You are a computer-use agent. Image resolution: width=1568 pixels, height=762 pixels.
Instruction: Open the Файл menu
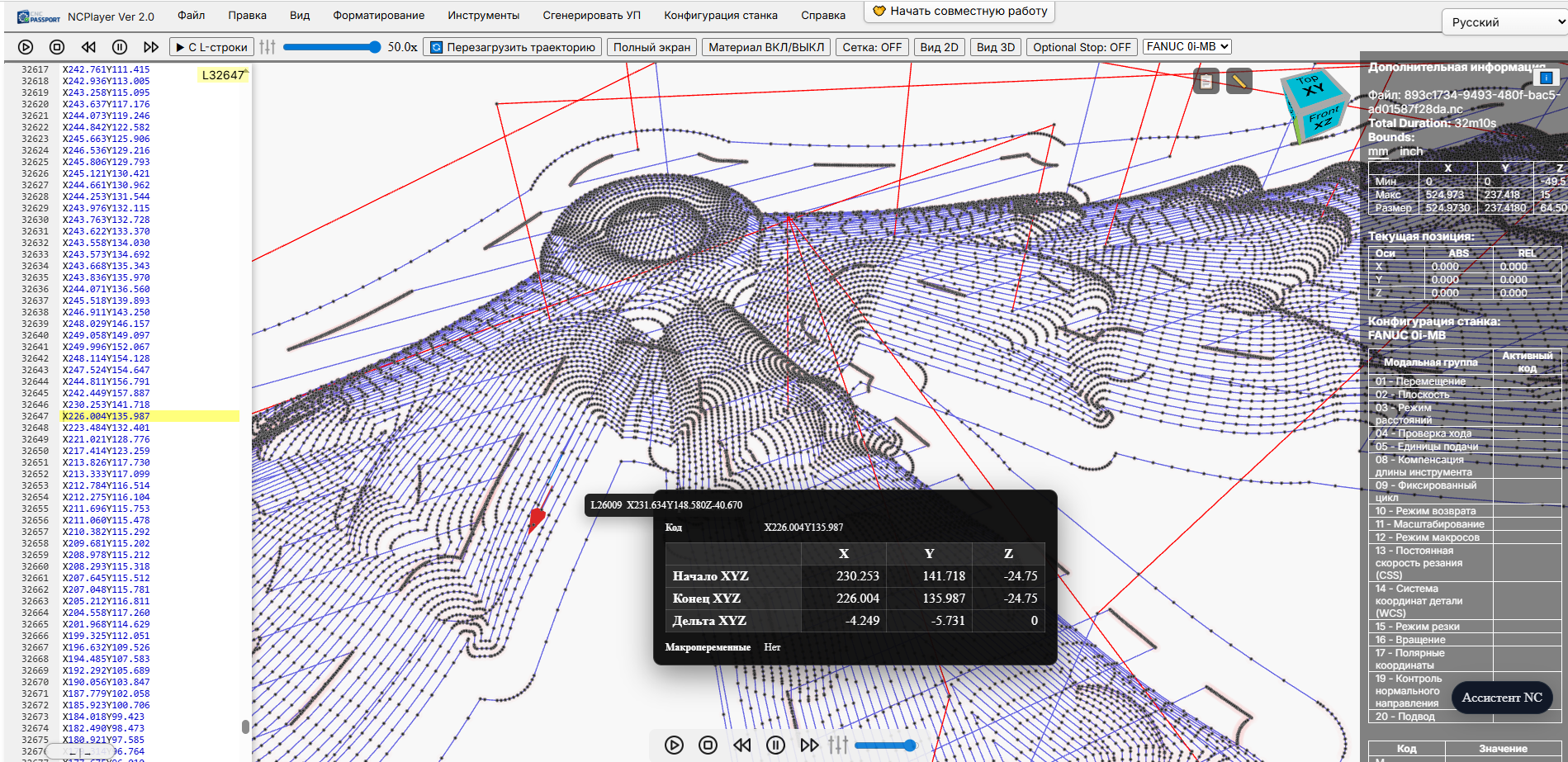click(192, 15)
